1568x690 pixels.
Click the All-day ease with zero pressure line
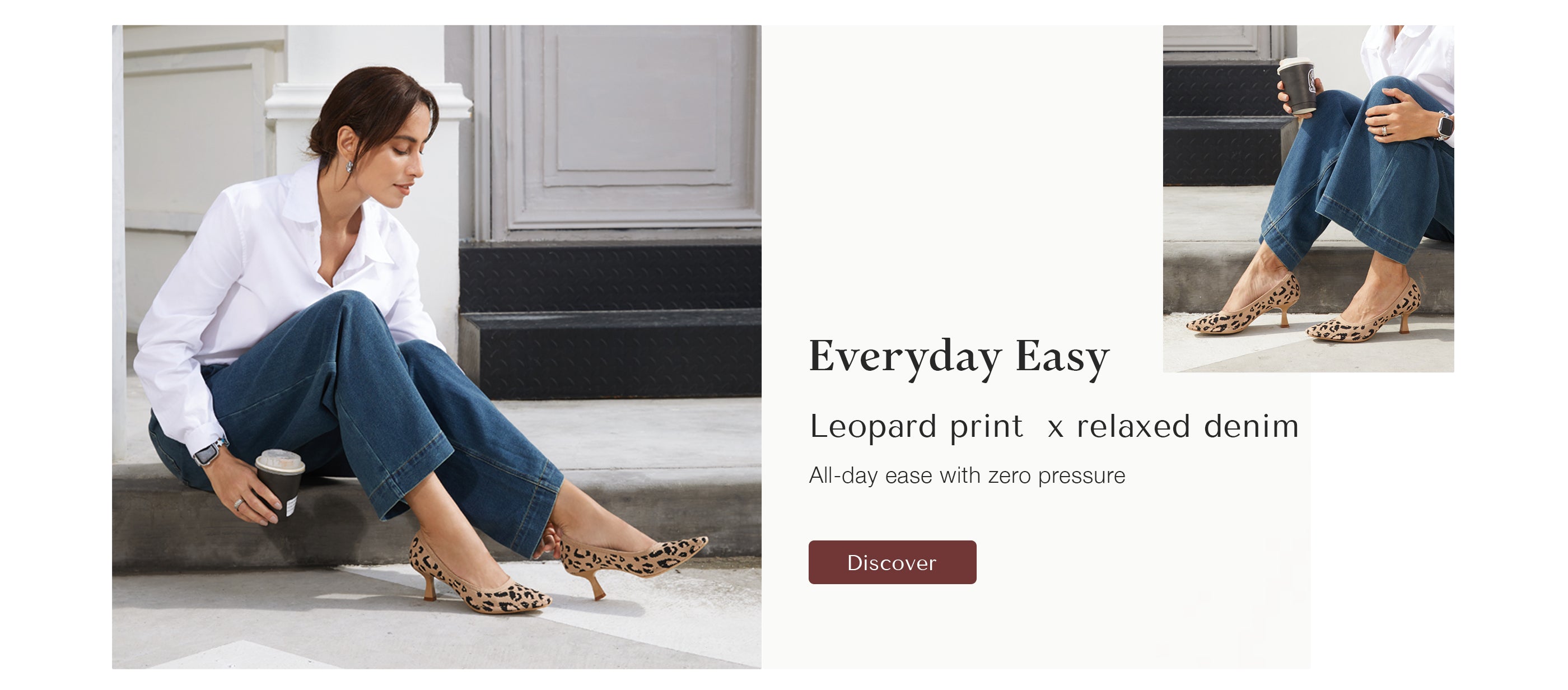[x=967, y=475]
